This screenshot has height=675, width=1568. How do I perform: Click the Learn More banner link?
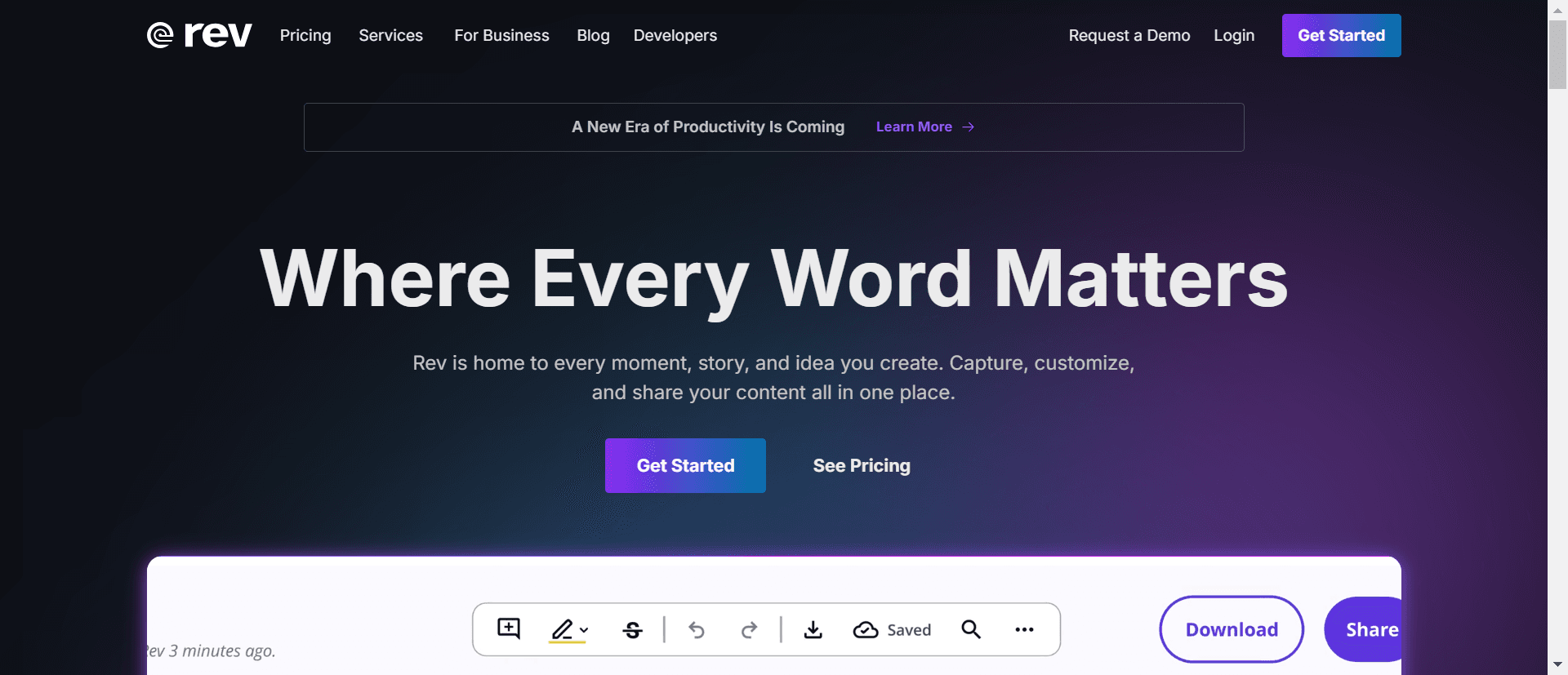click(x=924, y=127)
